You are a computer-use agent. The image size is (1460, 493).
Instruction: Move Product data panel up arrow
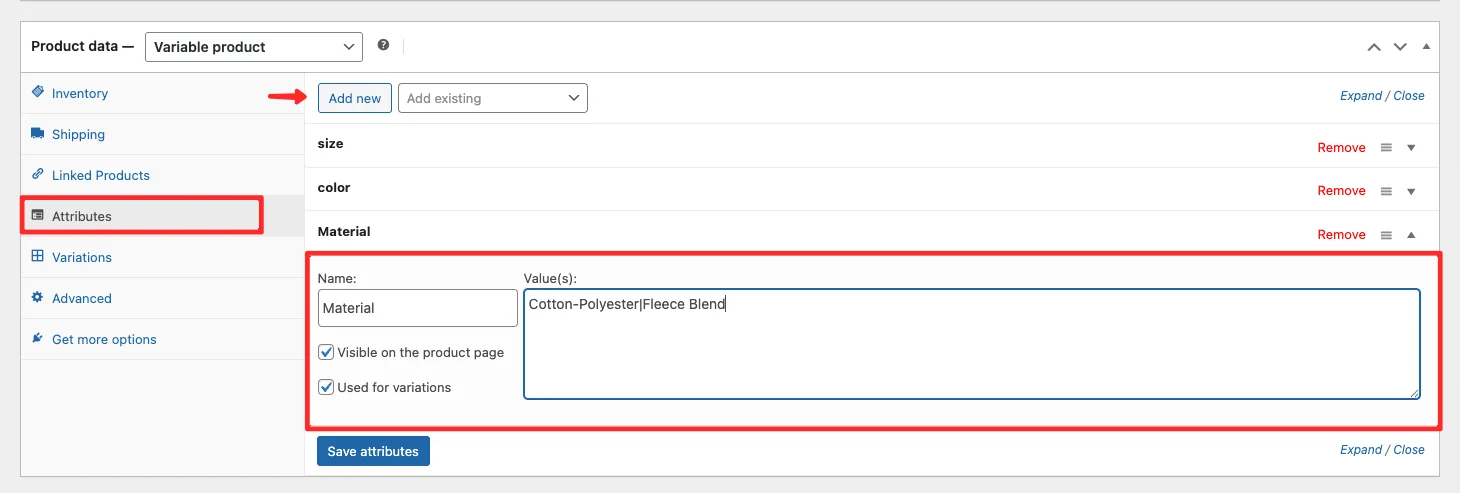point(1374,47)
